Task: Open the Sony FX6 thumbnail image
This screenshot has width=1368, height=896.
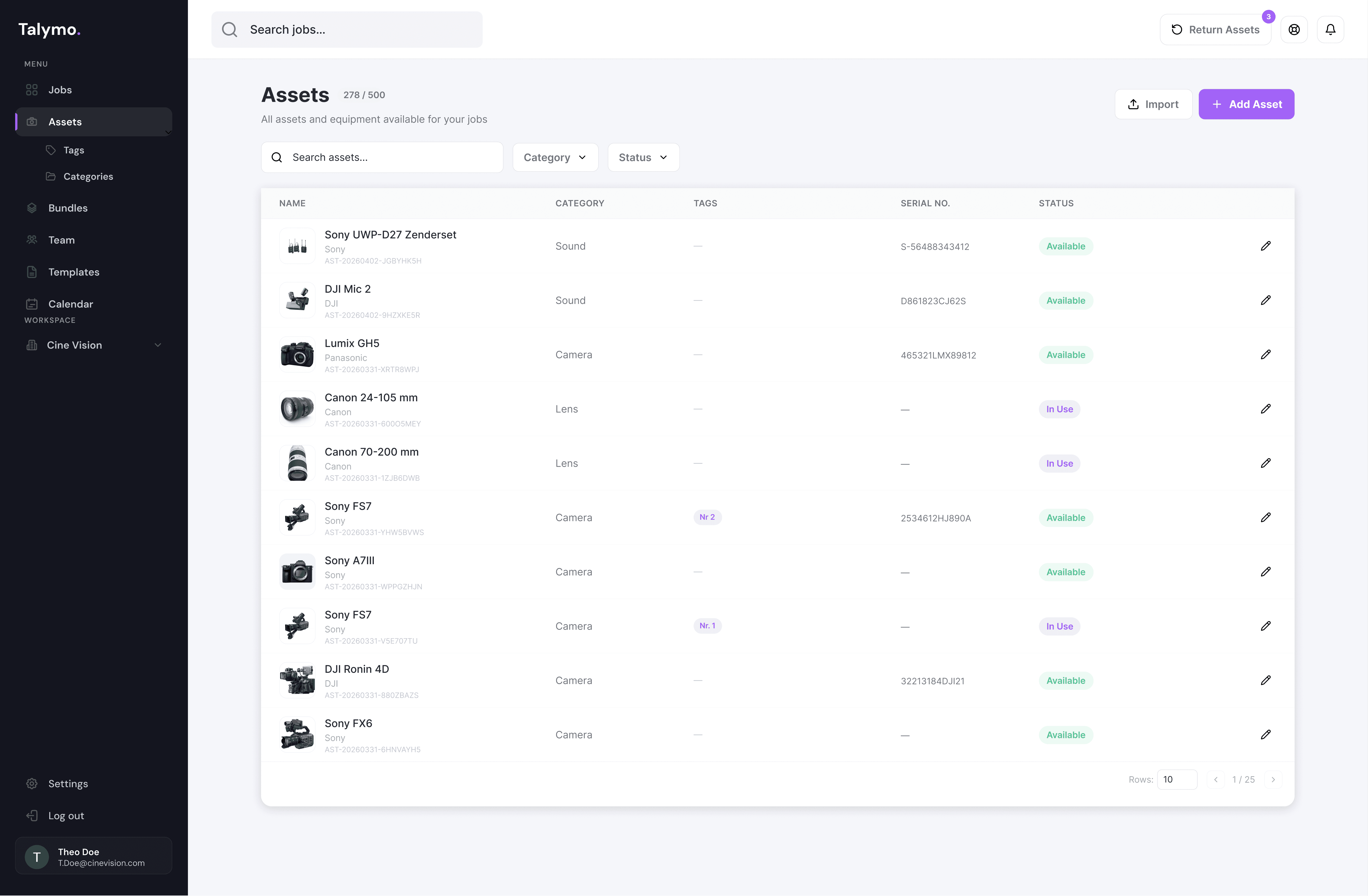Action: click(297, 734)
